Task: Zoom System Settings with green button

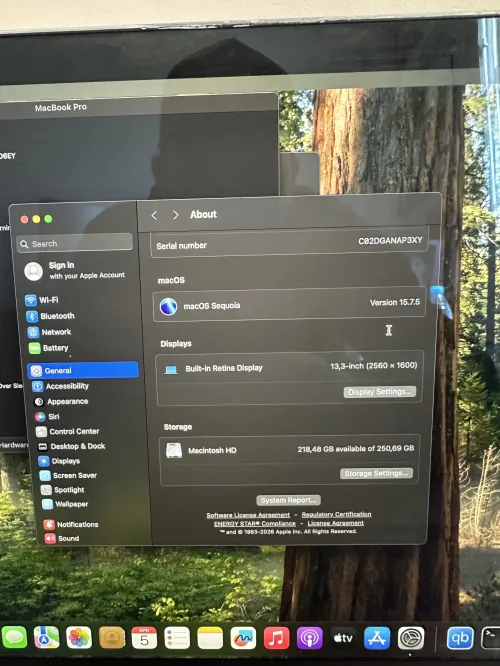Action: coord(48,218)
